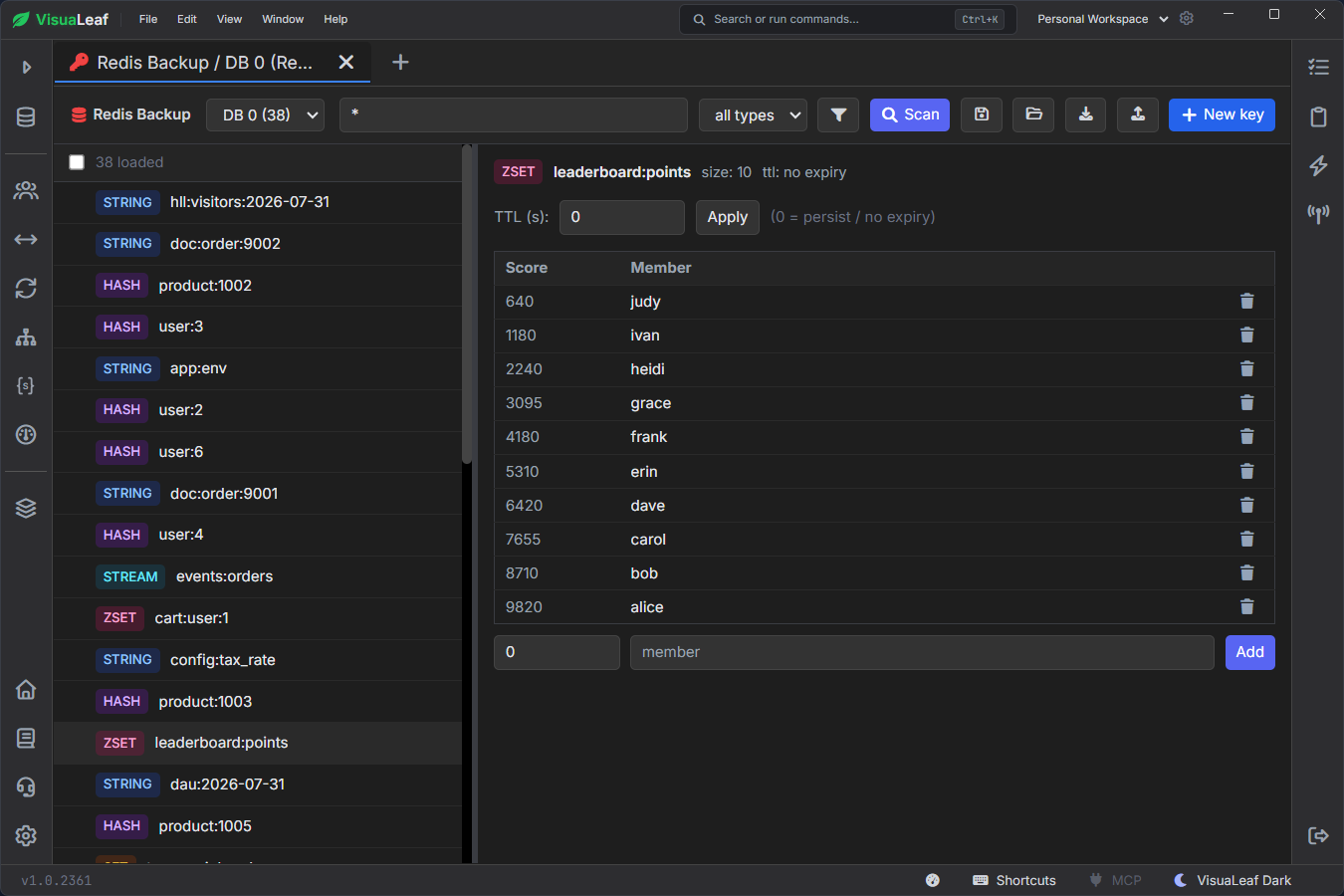
Task: Expand the left sidebar arrow
Action: pyautogui.click(x=27, y=68)
